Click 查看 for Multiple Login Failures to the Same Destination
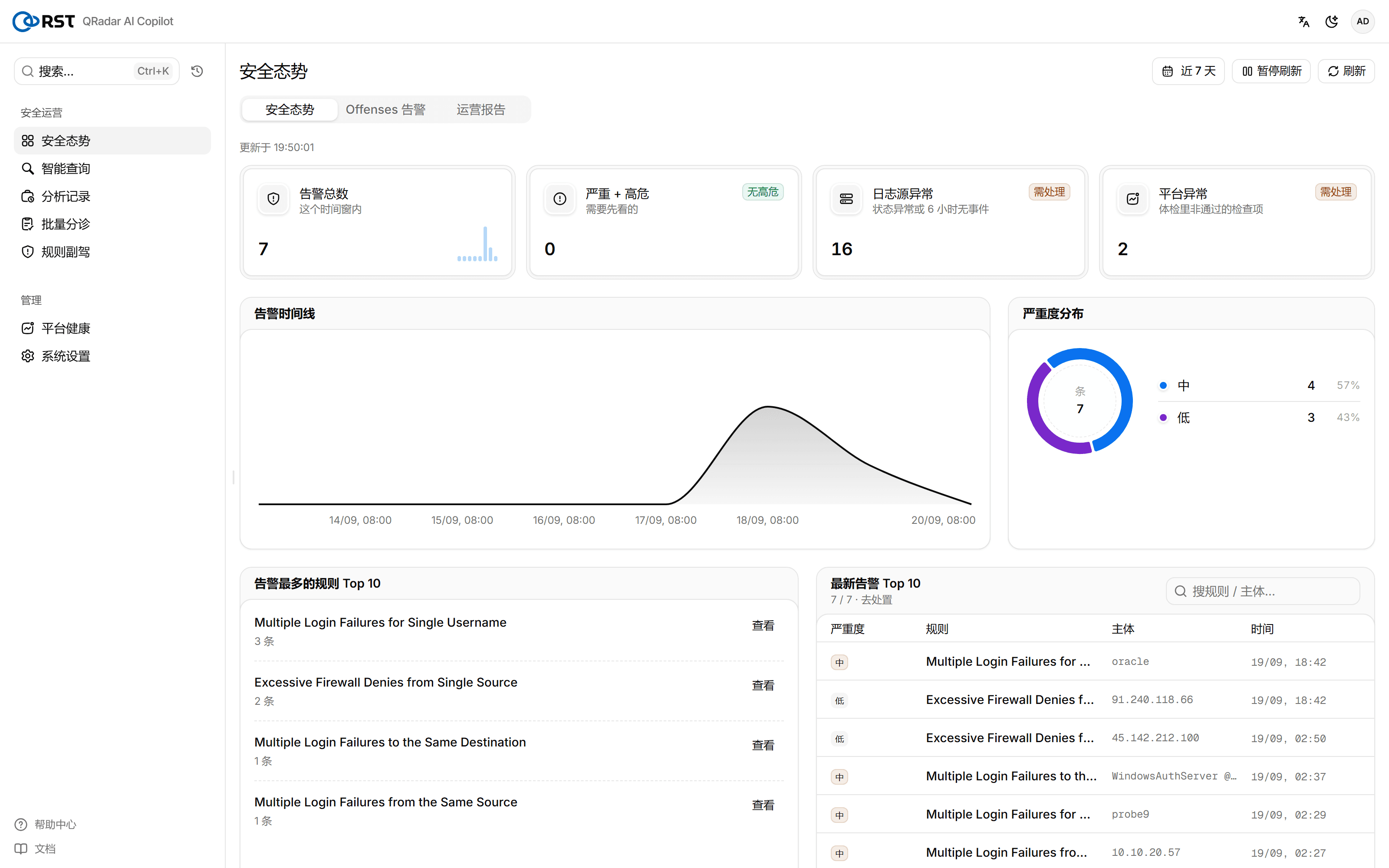The width and height of the screenshot is (1389, 868). click(763, 745)
